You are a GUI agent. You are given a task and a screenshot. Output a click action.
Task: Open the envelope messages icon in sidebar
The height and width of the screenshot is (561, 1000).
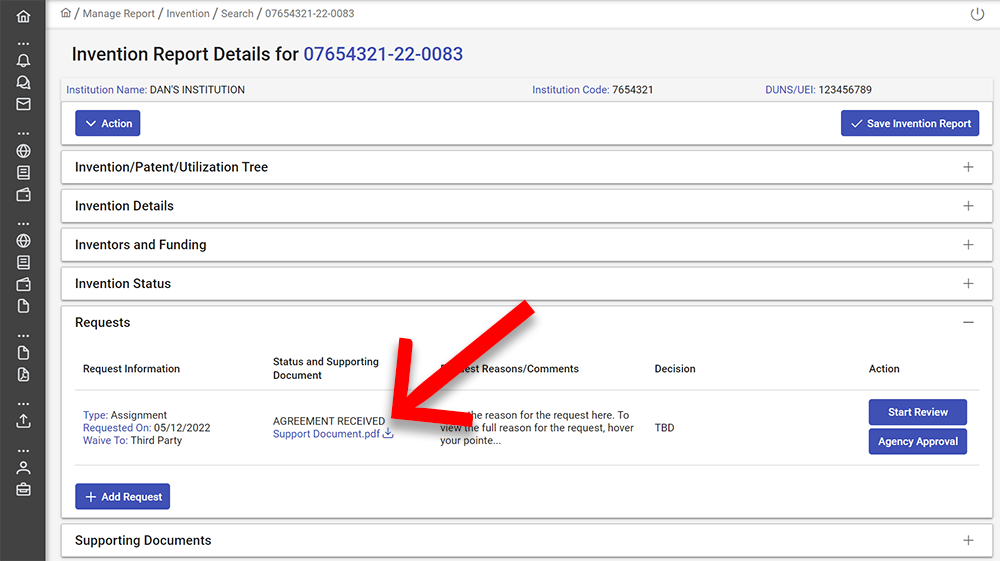[23, 104]
